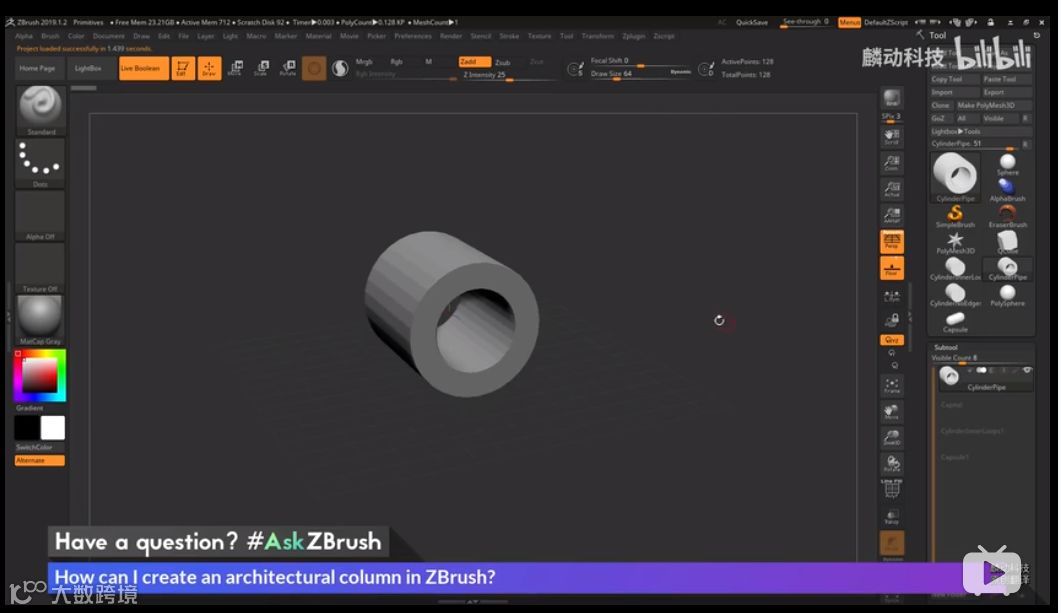1061x613 pixels.
Task: Toggle Zadd mode
Action: [474, 62]
